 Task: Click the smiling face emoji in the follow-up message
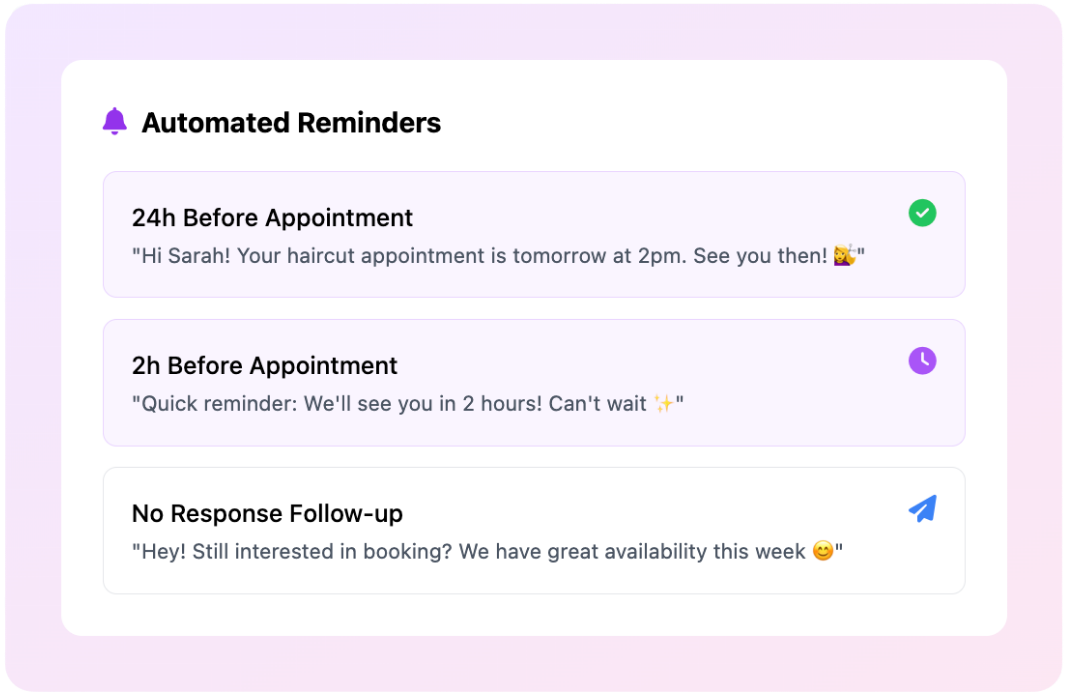(823, 551)
